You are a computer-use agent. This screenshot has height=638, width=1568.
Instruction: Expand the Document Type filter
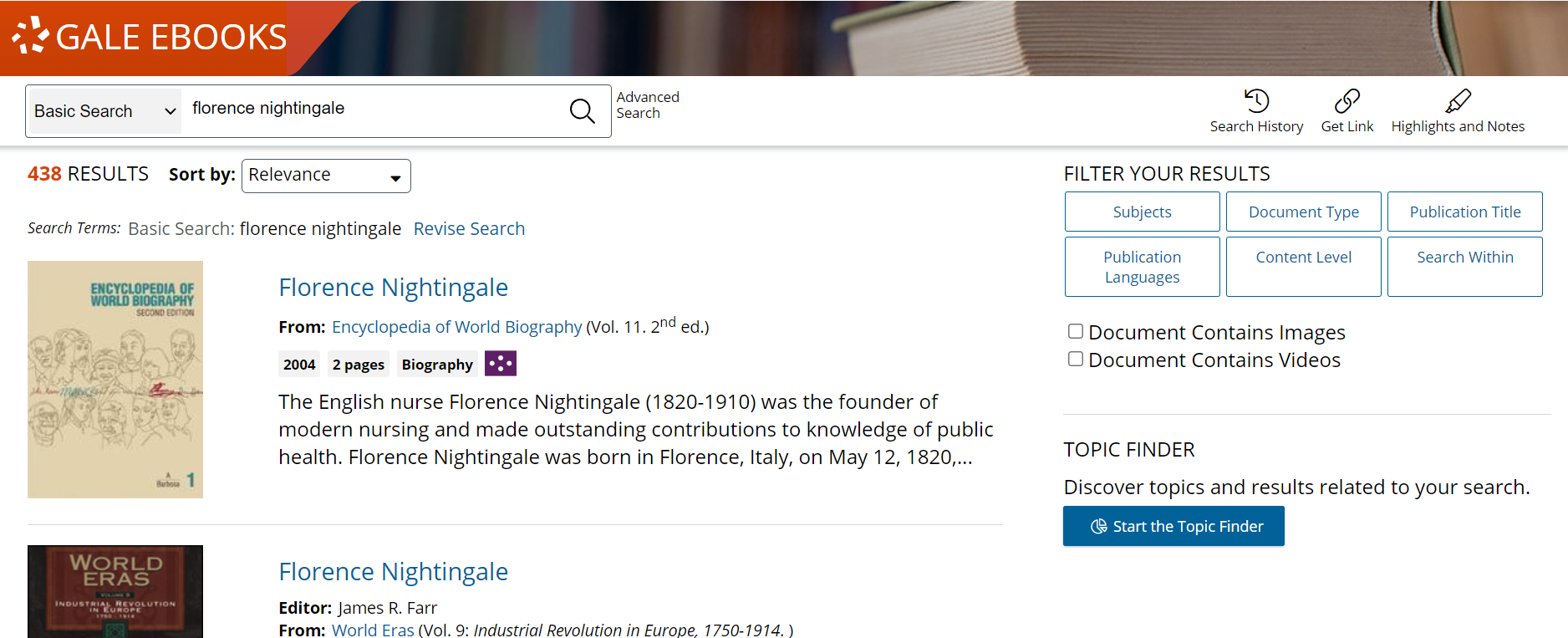(x=1303, y=212)
